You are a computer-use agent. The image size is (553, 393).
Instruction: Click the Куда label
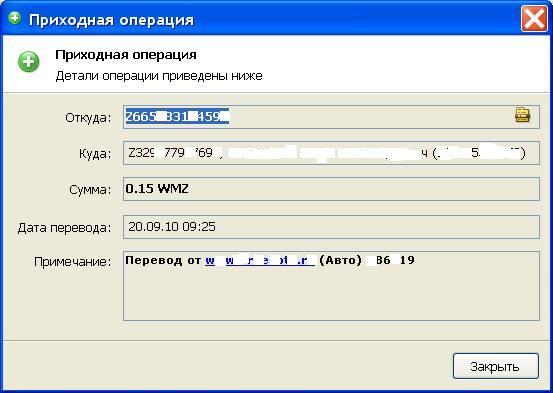[x=95, y=154]
